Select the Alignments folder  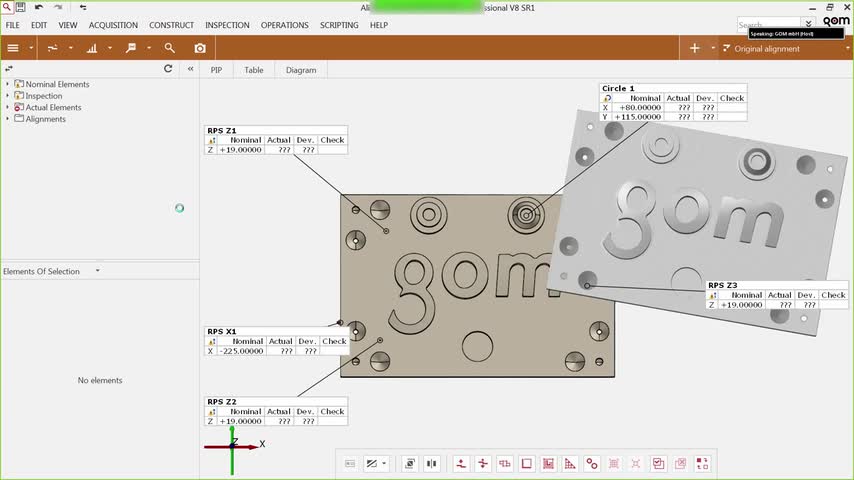45,119
